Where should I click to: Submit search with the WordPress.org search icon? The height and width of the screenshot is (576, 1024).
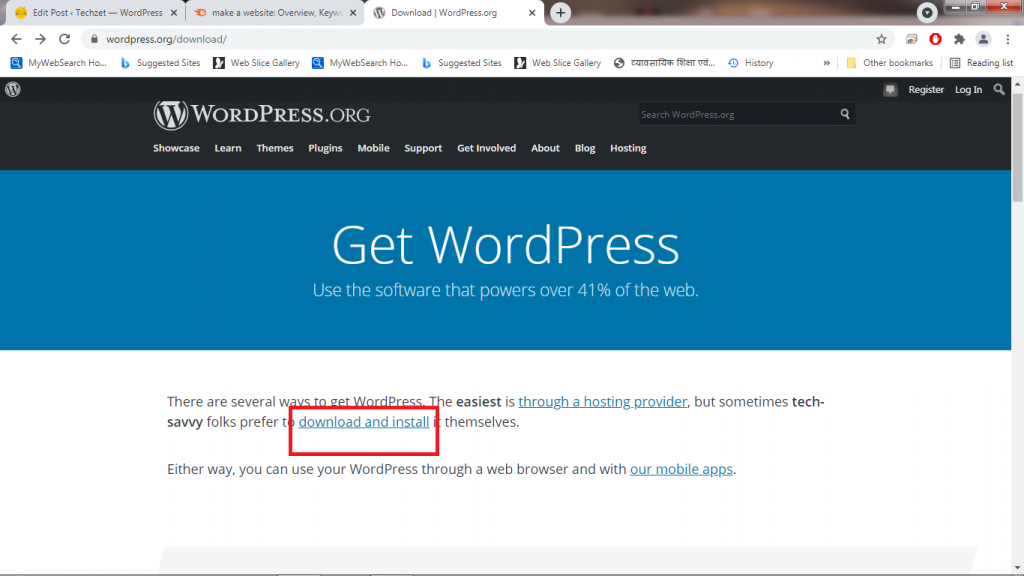845,114
